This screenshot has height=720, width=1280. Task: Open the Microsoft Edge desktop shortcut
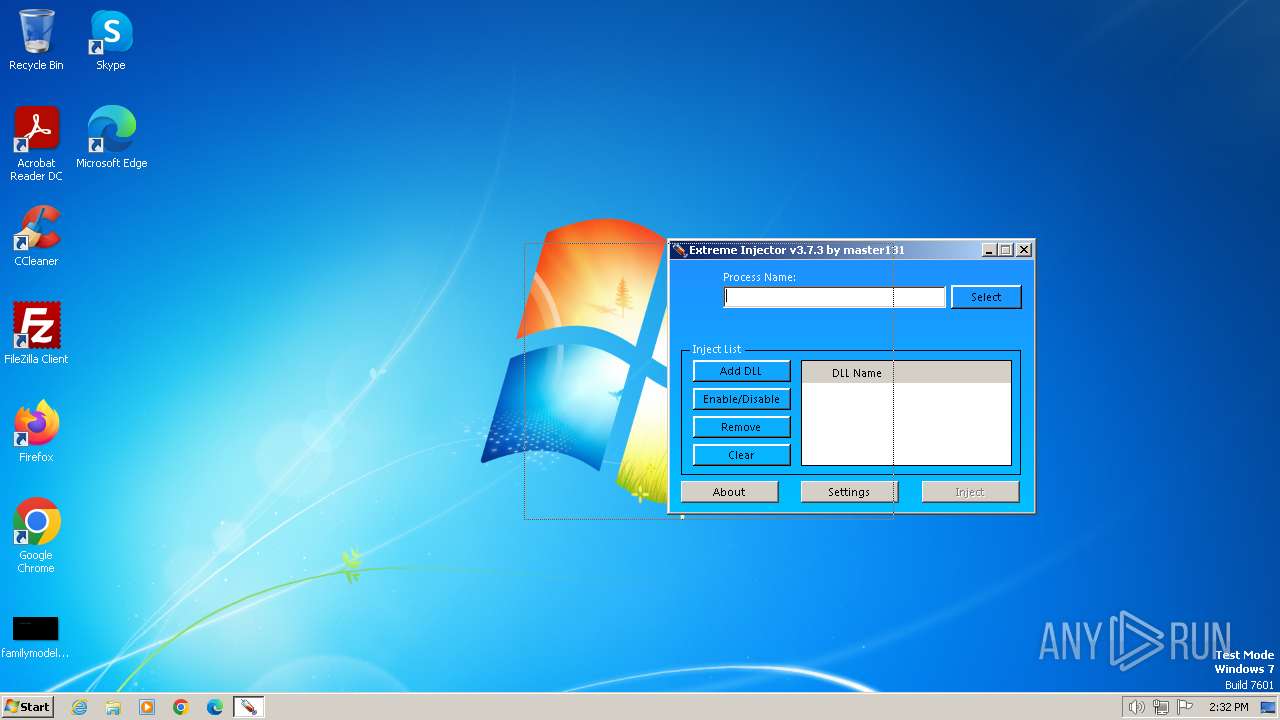(x=111, y=137)
